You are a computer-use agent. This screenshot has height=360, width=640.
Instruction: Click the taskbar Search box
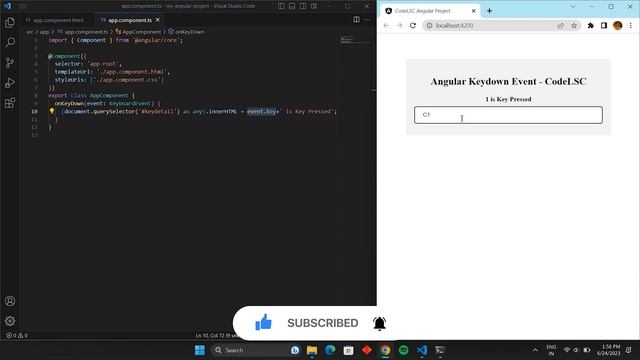(x=256, y=350)
